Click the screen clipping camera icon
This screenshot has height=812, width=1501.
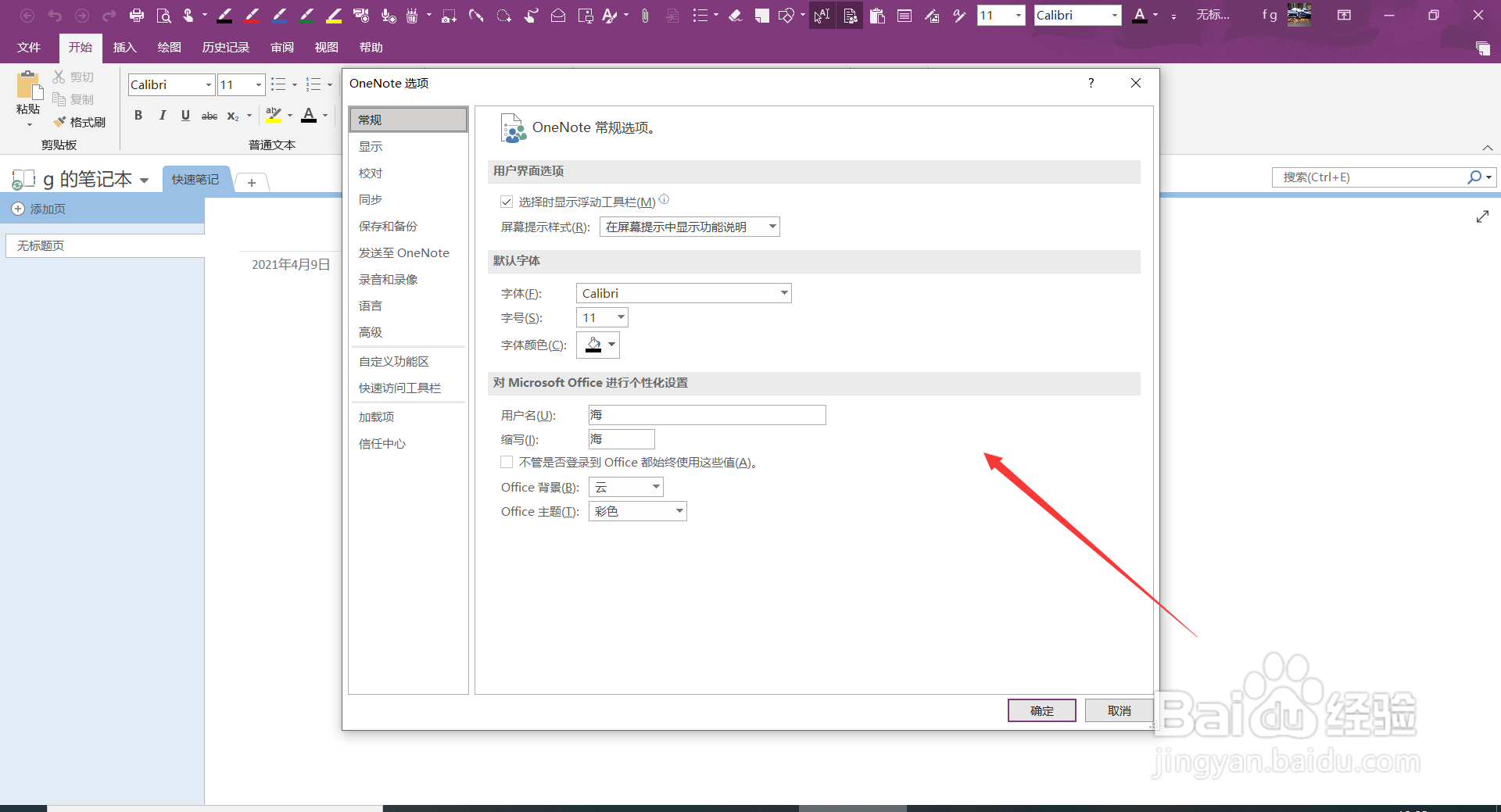(449, 15)
